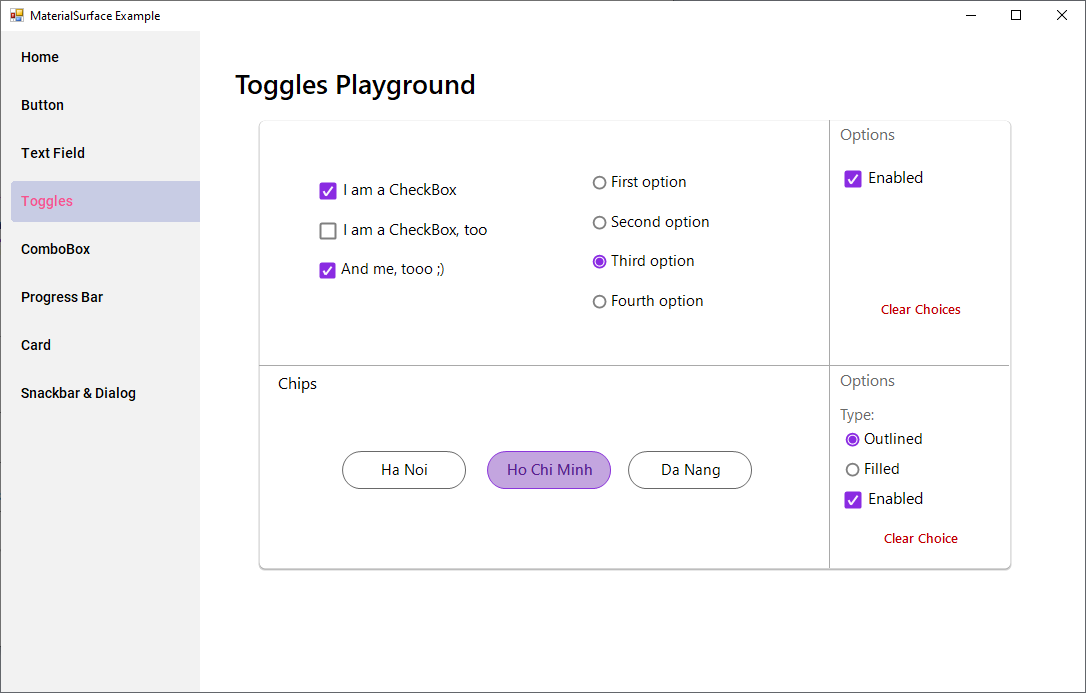Choose the Second option radio button
The height and width of the screenshot is (693, 1086).
[600, 223]
